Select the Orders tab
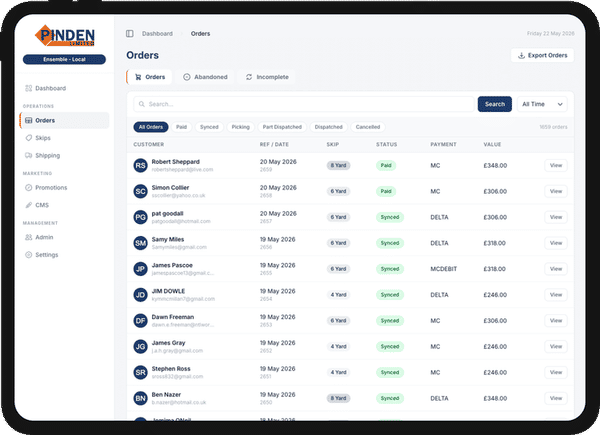The width and height of the screenshot is (600, 435). tap(149, 77)
